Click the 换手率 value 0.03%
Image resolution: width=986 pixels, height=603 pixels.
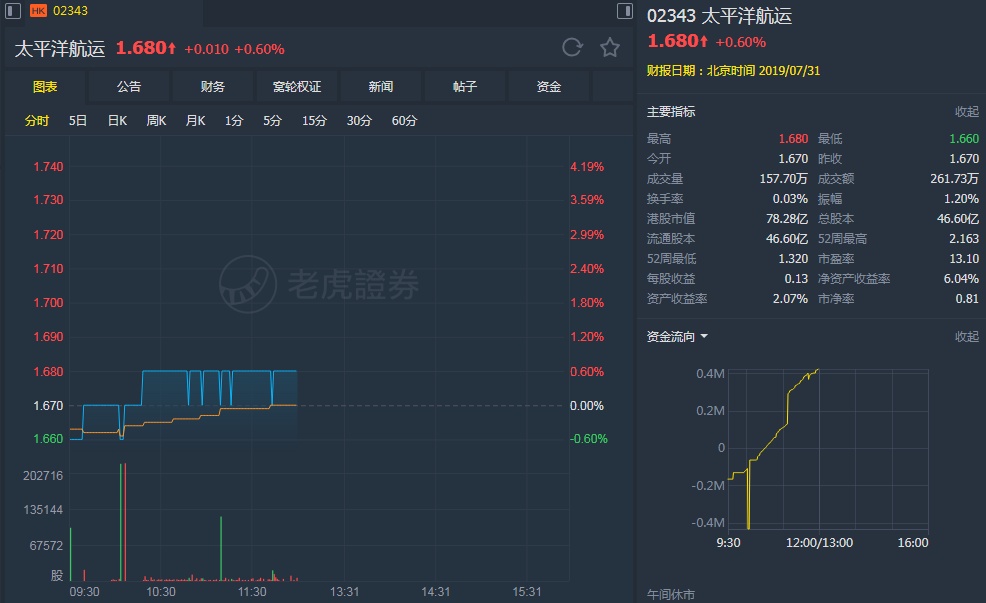coord(790,199)
